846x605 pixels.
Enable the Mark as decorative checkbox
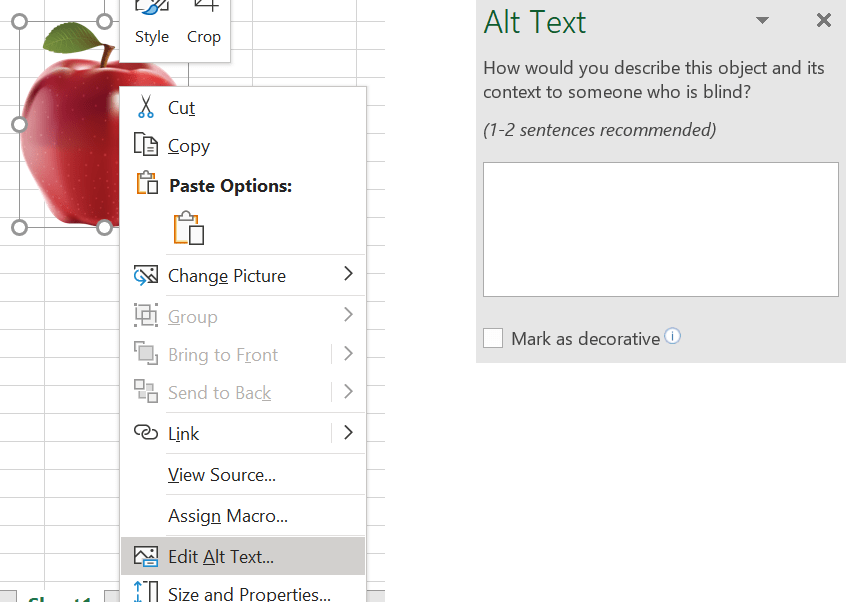pyautogui.click(x=493, y=338)
